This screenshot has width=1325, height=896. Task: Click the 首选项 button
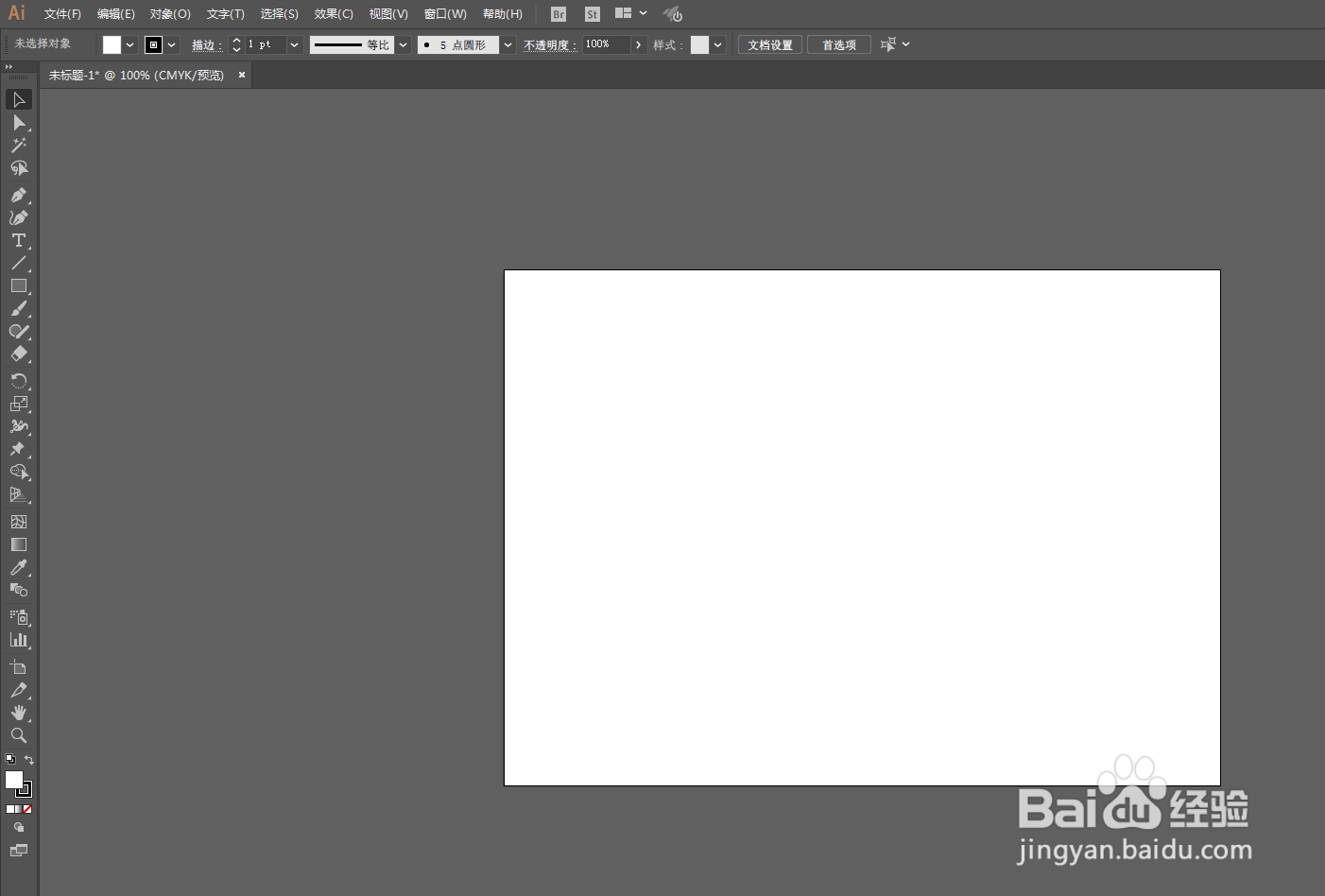click(839, 44)
